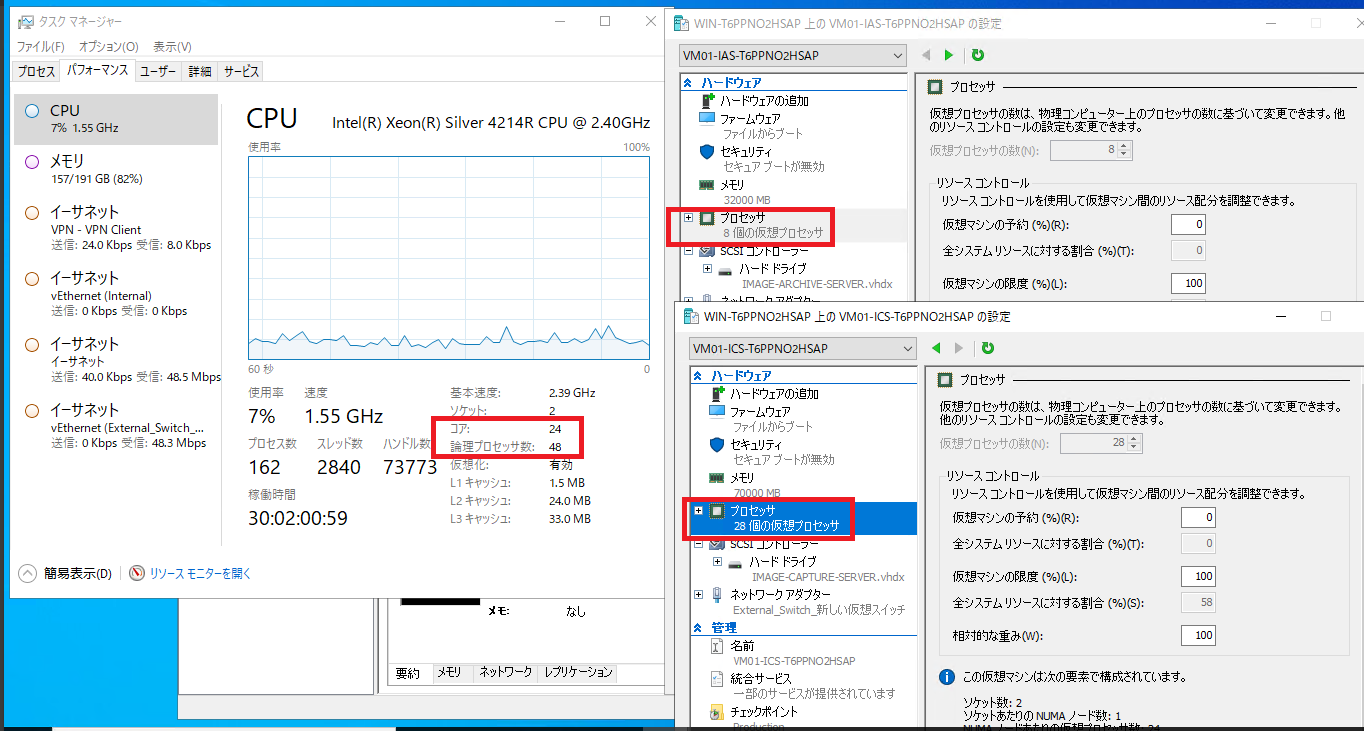This screenshot has width=1364, height=731.
Task: Click virtual processor count stepper in VM01-ICS
Action: [x=1135, y=443]
